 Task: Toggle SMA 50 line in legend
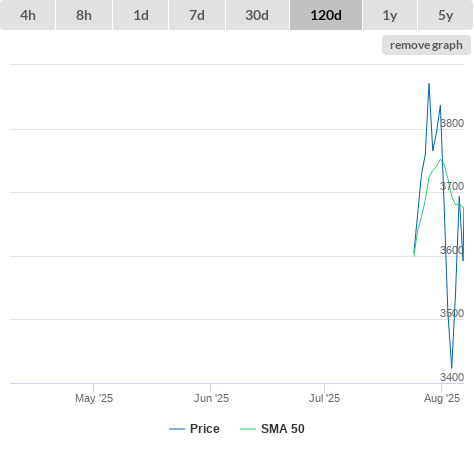pos(272,429)
